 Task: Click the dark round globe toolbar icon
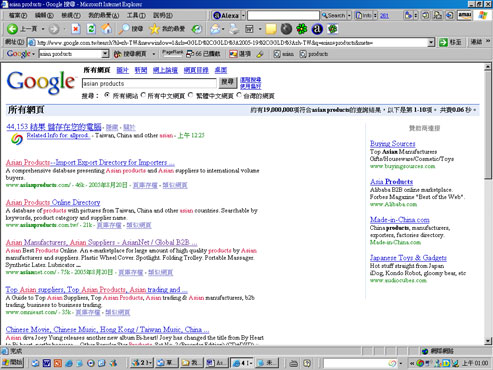pos(286,29)
